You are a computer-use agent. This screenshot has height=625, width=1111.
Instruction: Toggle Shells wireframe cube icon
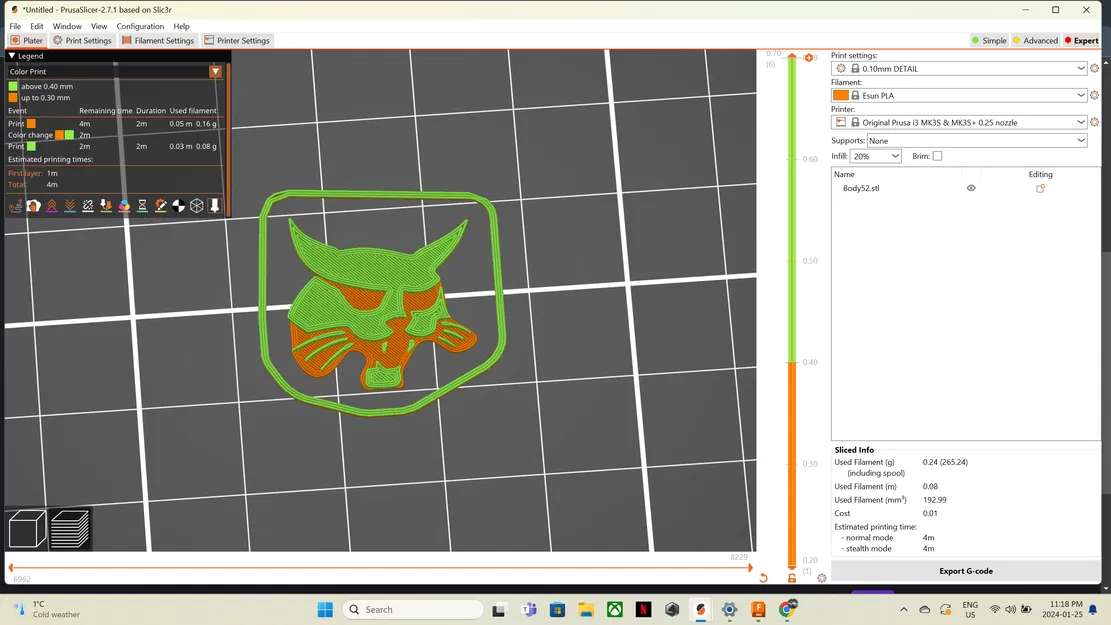coord(197,205)
